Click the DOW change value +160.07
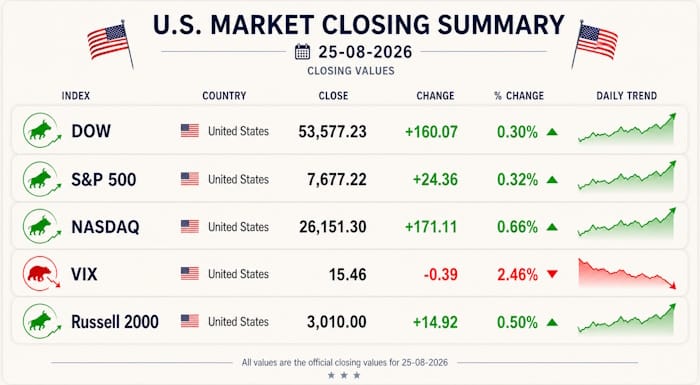Screen dimensions: 700x385 coord(431,132)
